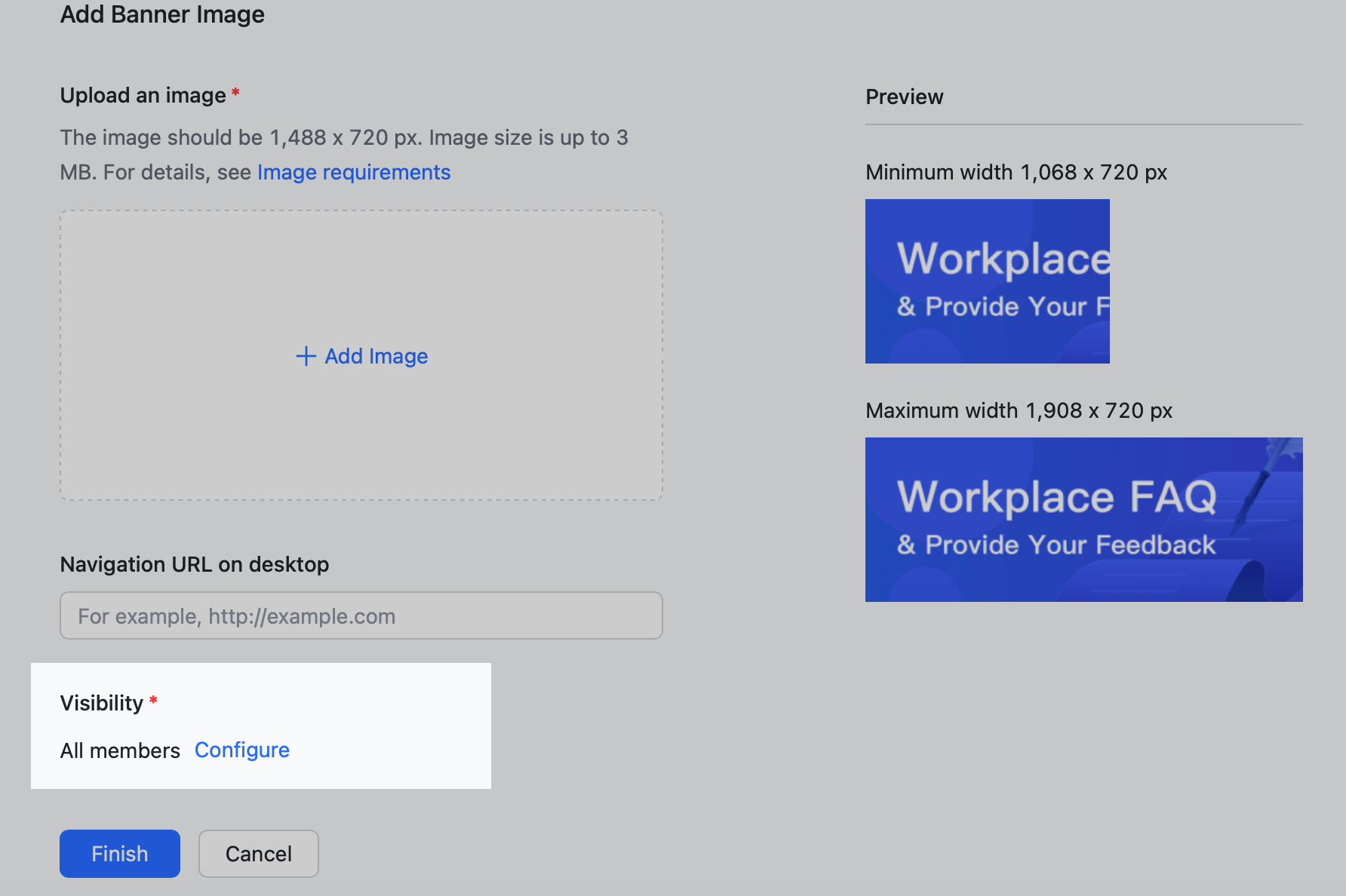This screenshot has height=896, width=1346.
Task: Select the minimum width banner preview image
Action: click(x=987, y=281)
